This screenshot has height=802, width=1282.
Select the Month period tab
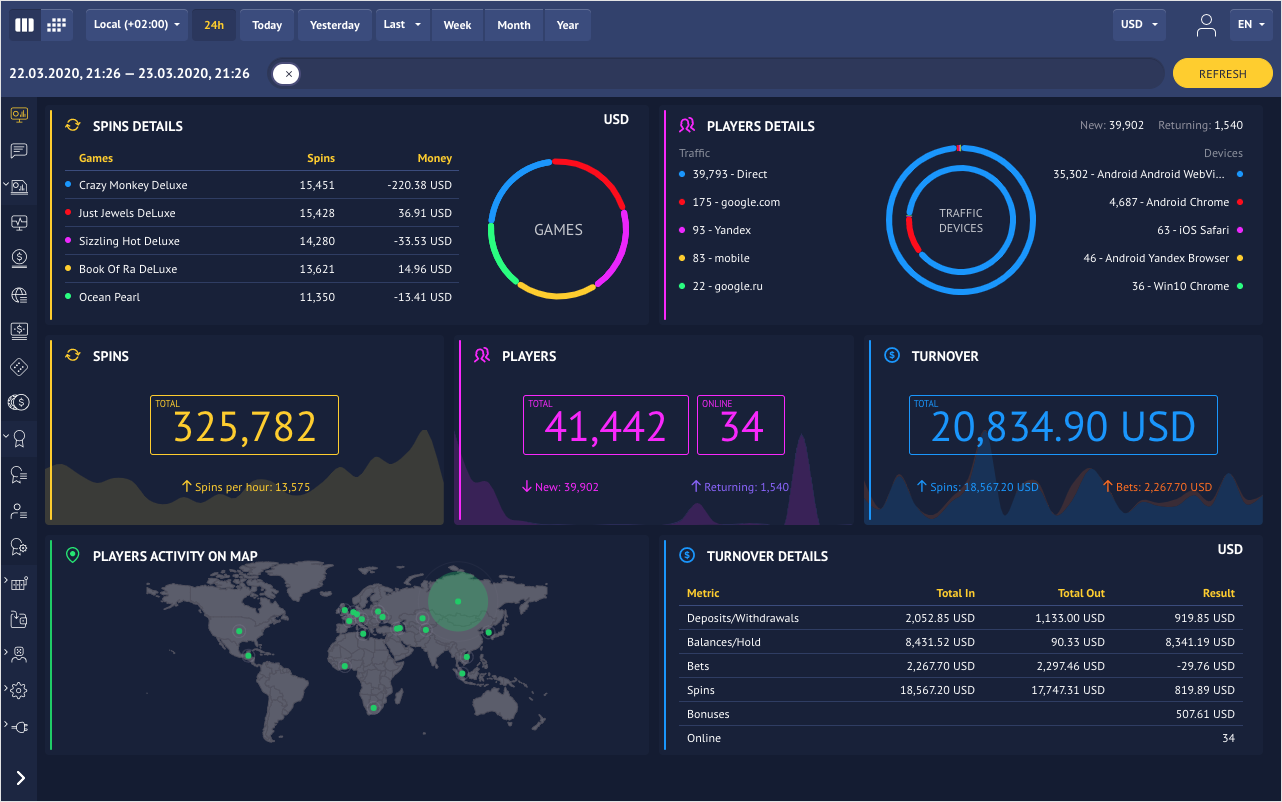514,25
